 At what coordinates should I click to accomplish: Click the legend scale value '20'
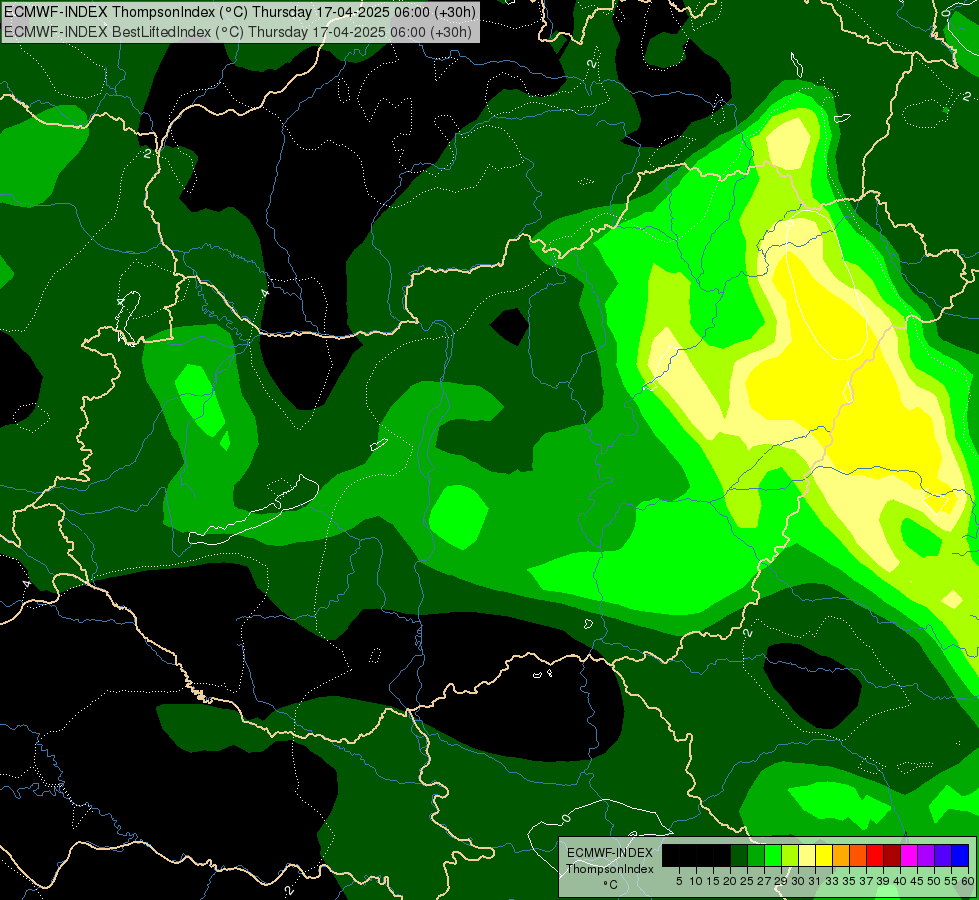point(731,881)
